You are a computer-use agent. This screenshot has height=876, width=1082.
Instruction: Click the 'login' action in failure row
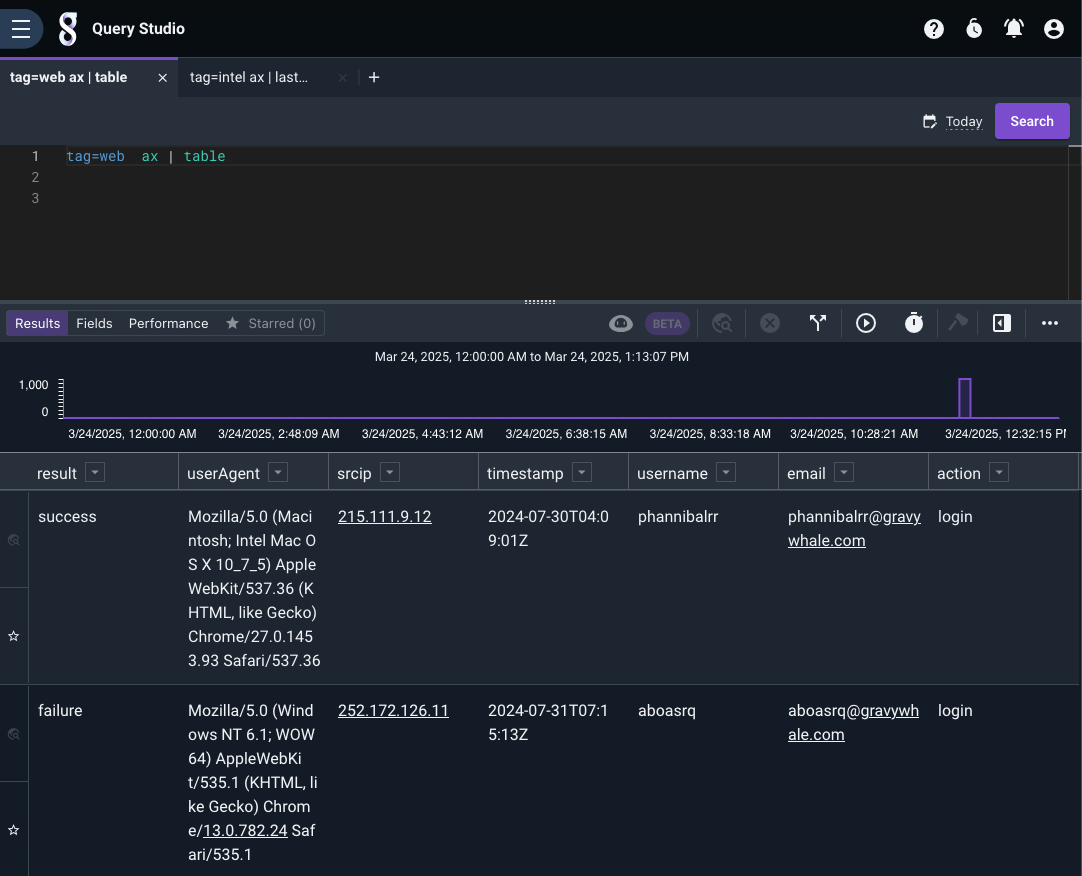[955, 710]
